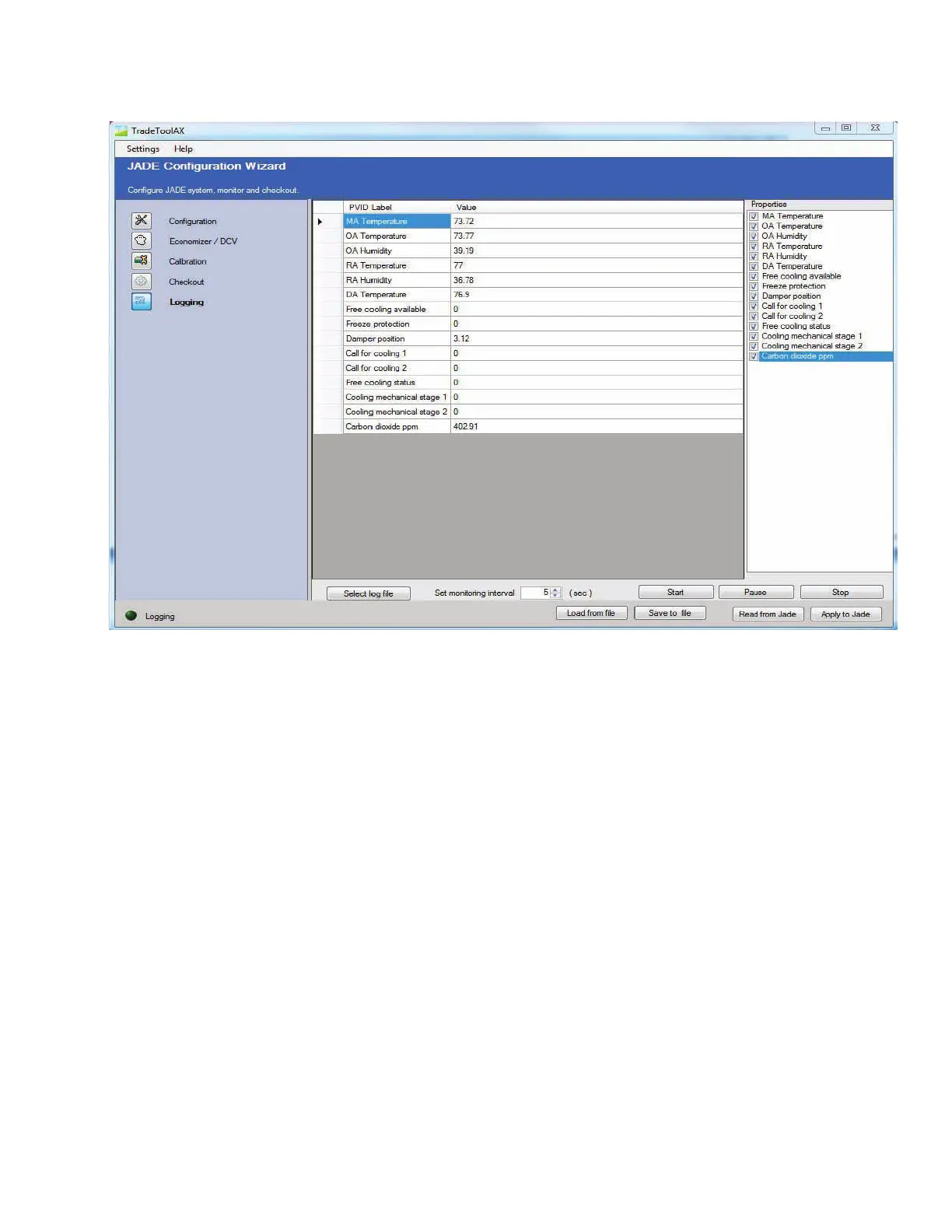Toggle DA Temperature property checkbox
Viewport: 952px width, 1232px height.
tap(754, 266)
